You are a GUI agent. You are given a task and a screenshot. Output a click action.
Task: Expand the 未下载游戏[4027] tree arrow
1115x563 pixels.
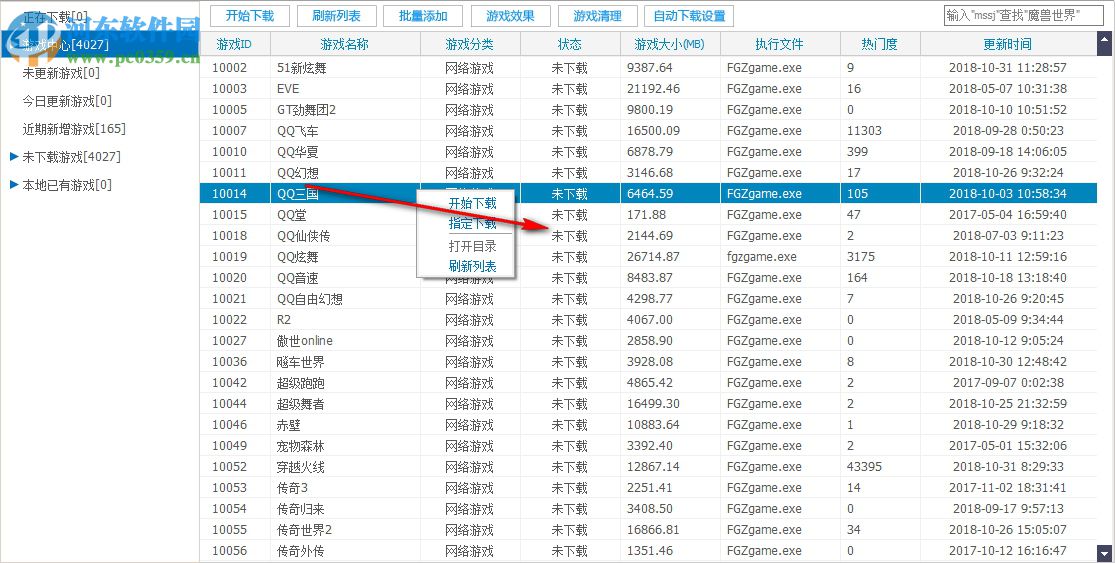coord(14,156)
